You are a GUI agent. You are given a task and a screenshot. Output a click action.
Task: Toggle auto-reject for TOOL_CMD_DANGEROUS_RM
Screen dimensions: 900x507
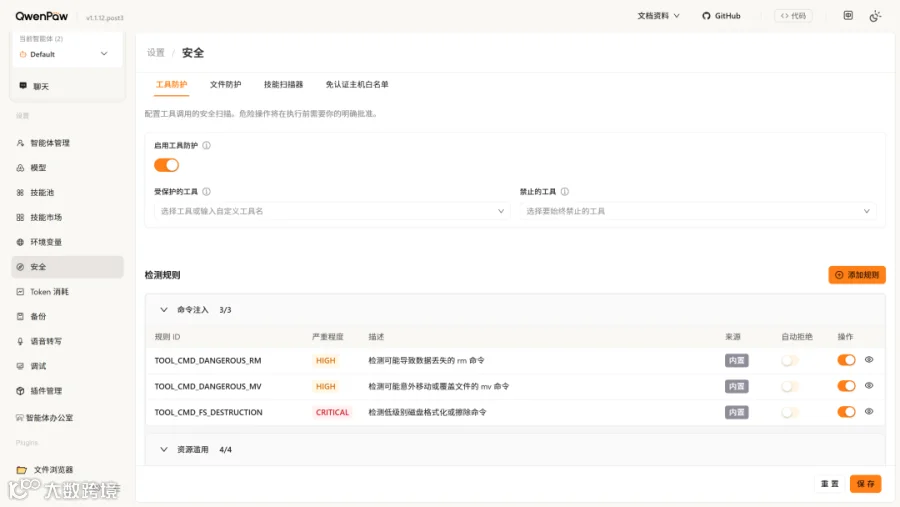click(x=790, y=361)
